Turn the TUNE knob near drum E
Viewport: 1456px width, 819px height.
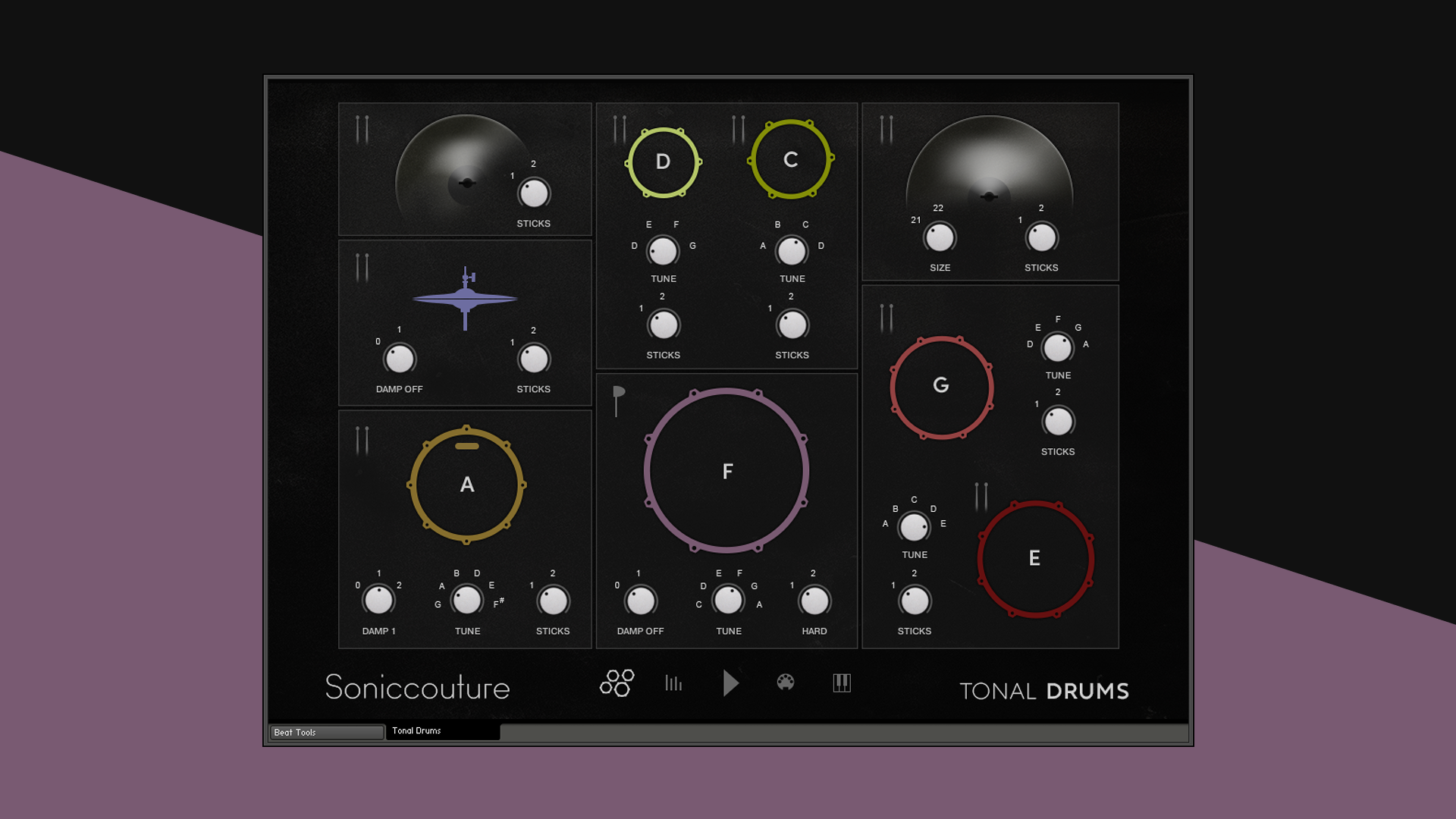point(915,525)
